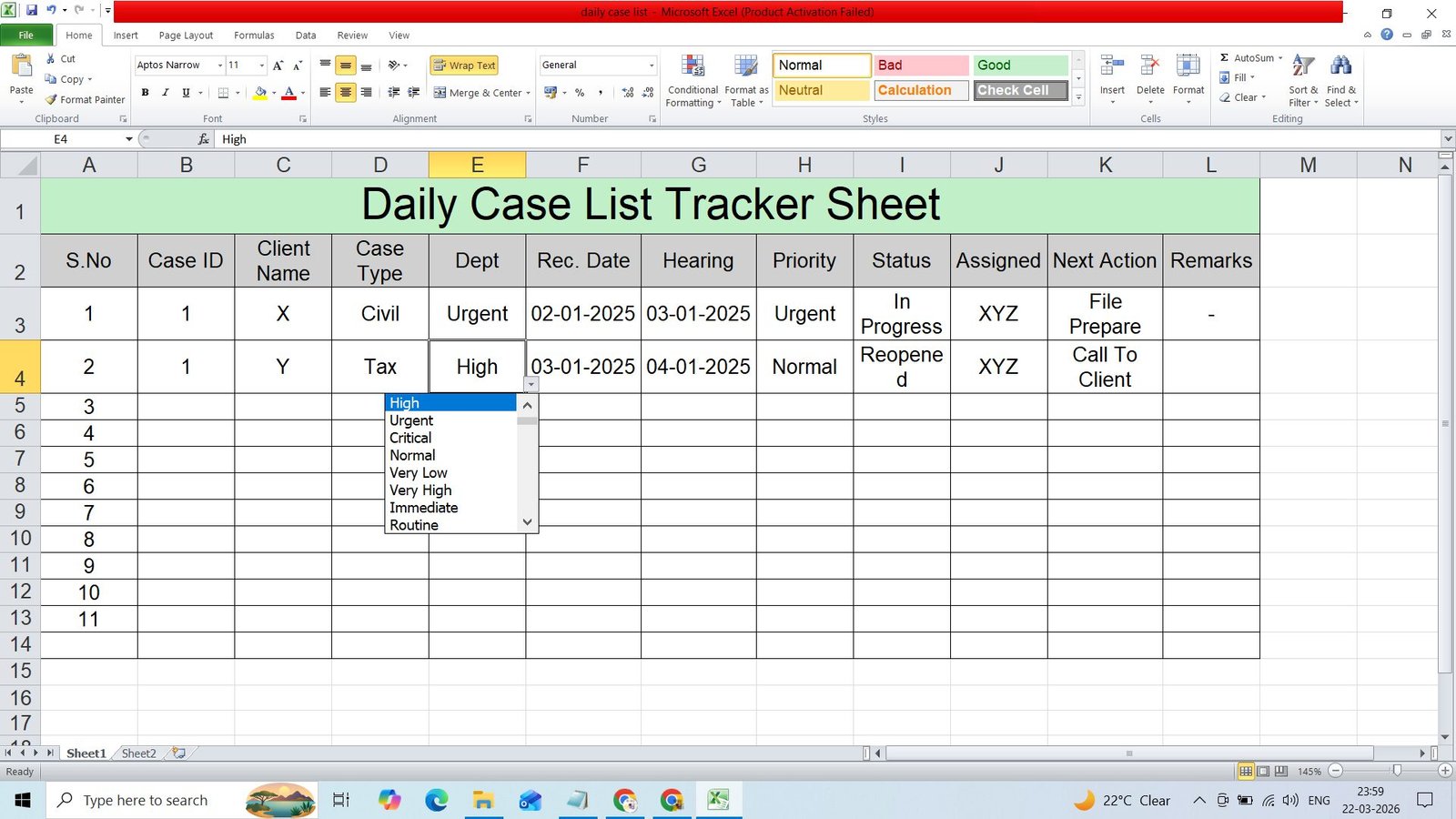Image resolution: width=1456 pixels, height=819 pixels.
Task: Expand the General number format dropdown
Action: tap(652, 66)
